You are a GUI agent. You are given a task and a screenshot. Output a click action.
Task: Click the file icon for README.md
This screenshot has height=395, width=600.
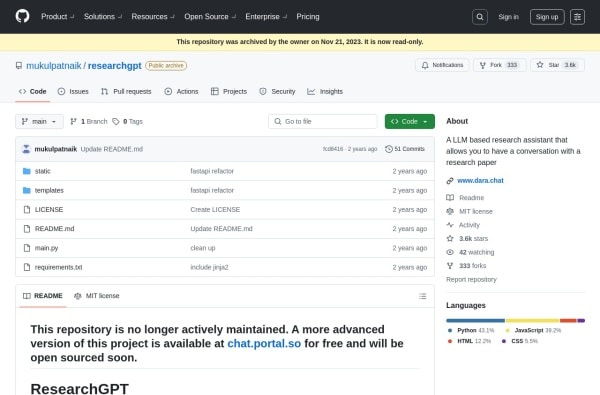(27, 229)
